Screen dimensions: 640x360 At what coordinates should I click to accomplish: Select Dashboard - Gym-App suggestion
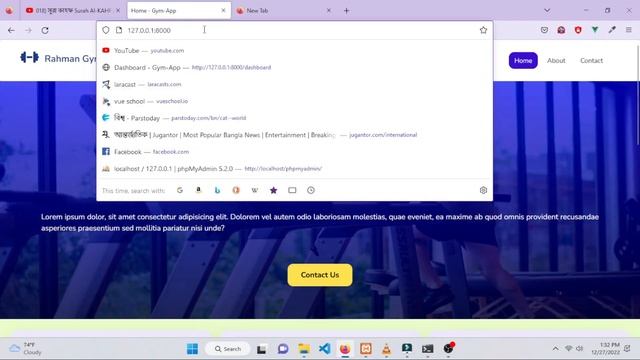click(294, 67)
